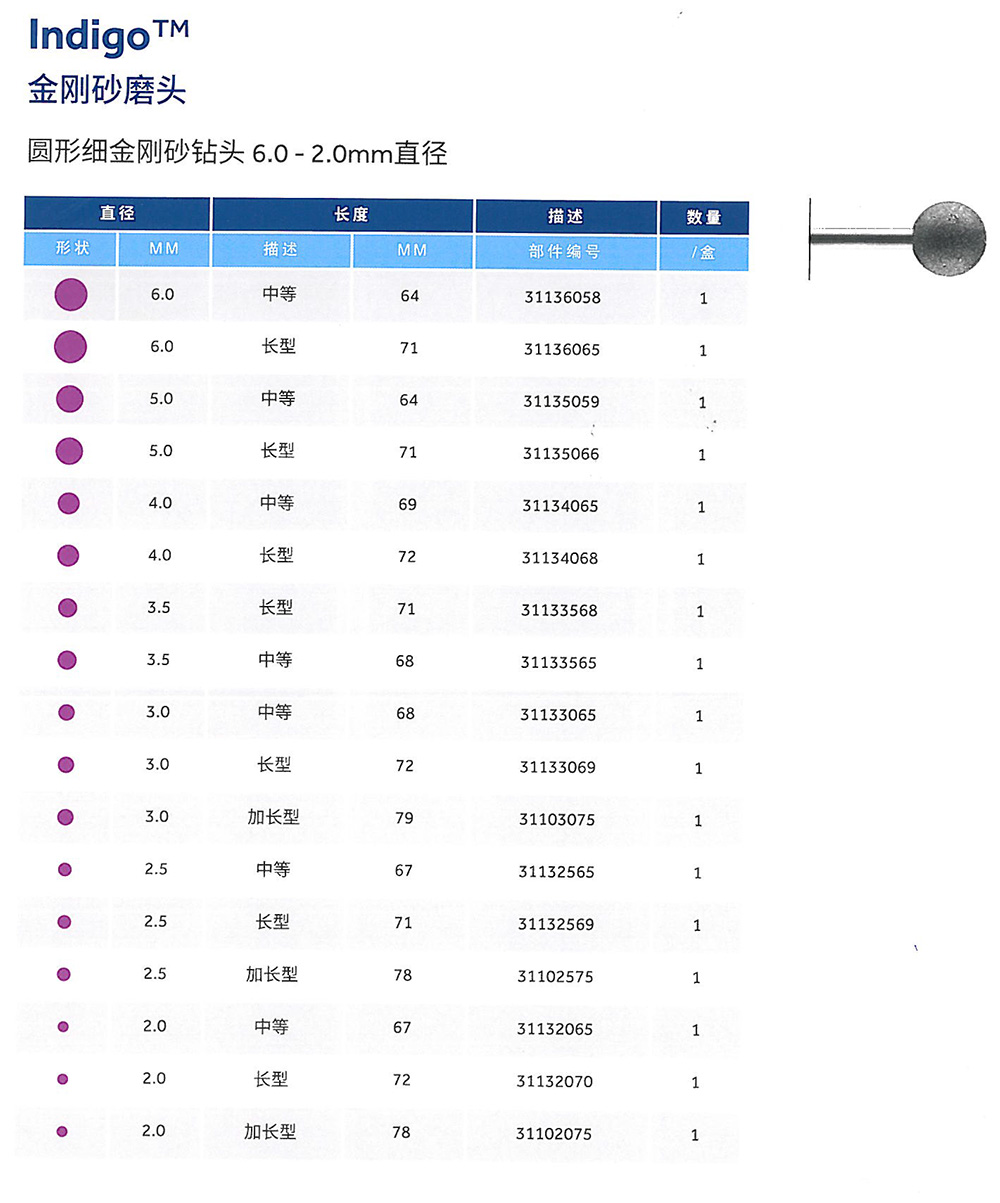Click the 长度 header cell
This screenshot has width=1000, height=1203.
coord(342,214)
